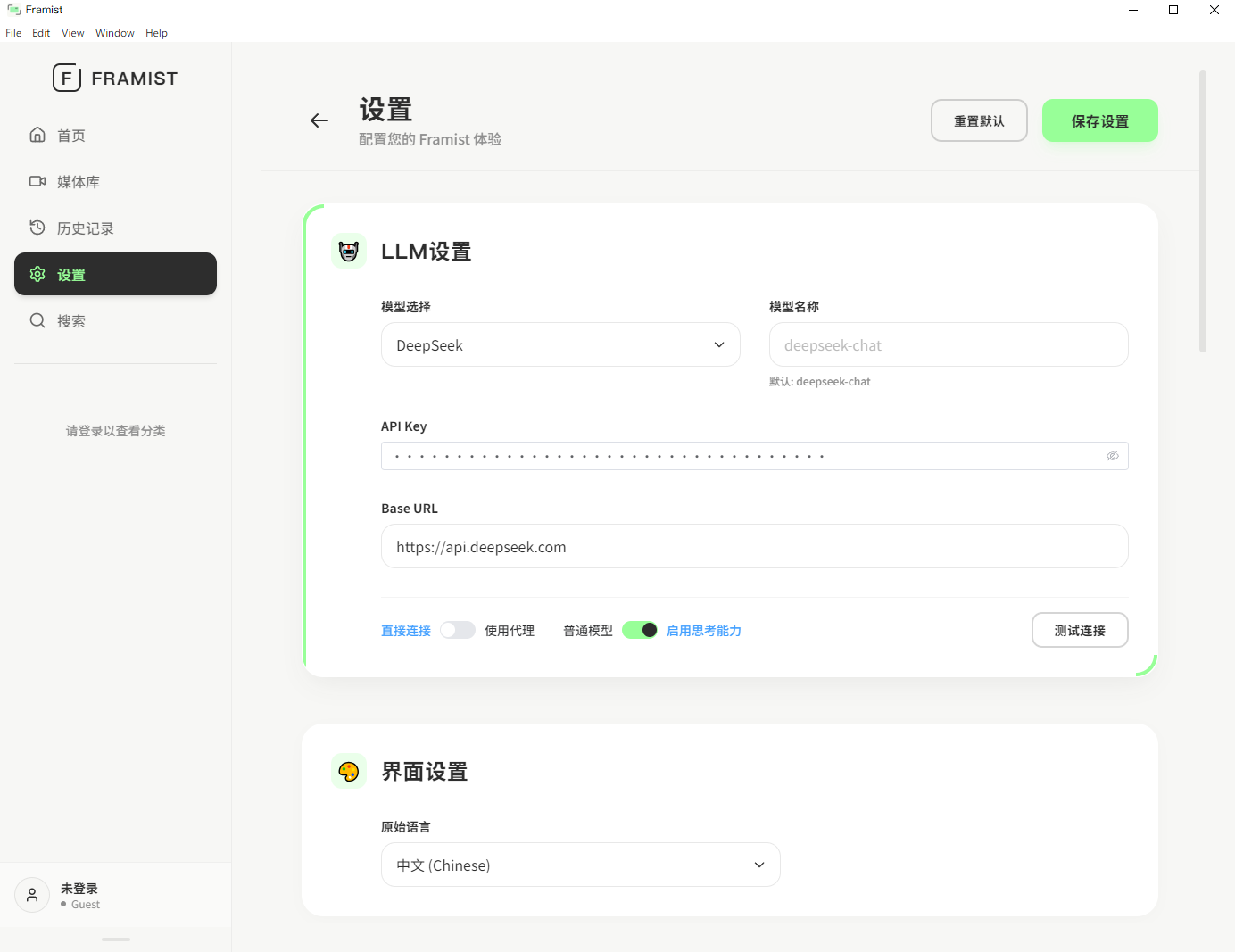Open the Help menu
The image size is (1235, 952).
[157, 33]
